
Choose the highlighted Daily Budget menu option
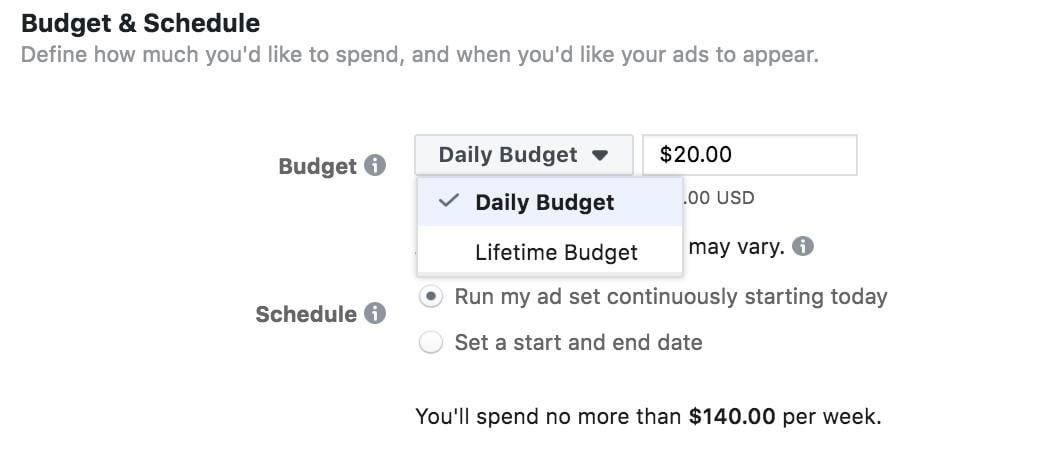click(545, 202)
